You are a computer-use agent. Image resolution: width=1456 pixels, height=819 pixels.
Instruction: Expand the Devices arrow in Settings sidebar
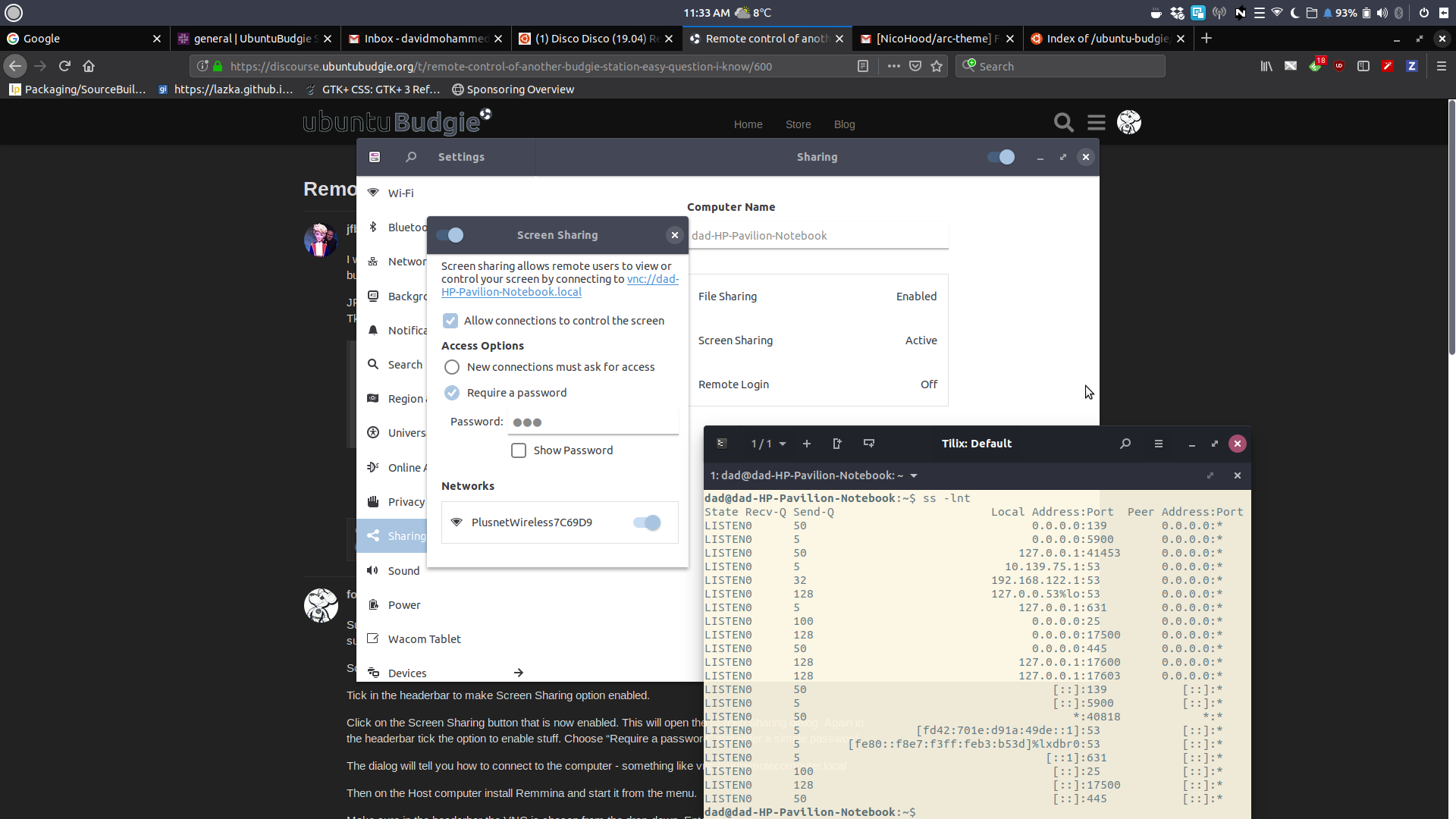click(519, 673)
